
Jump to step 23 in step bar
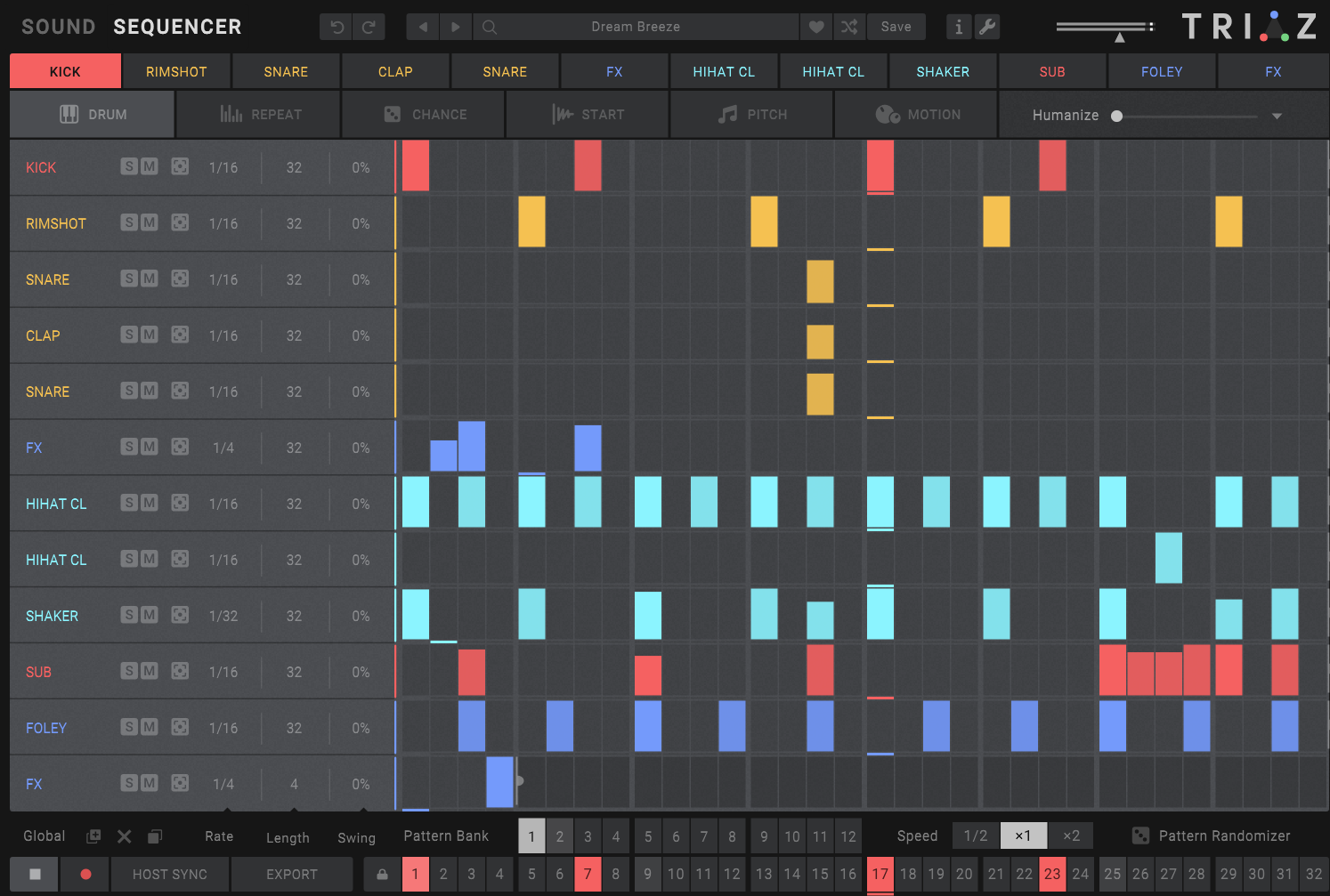tap(1052, 875)
